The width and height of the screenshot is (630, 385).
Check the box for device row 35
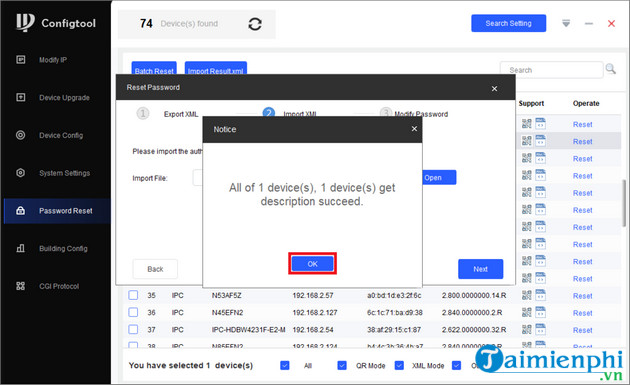click(x=133, y=295)
